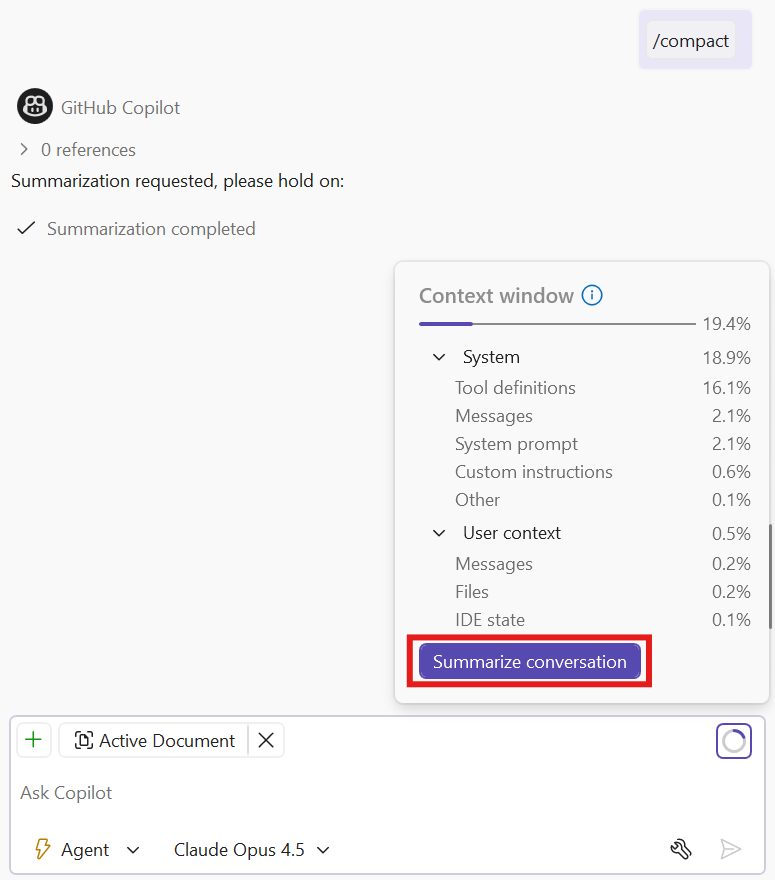The height and width of the screenshot is (880, 775).
Task: Click the Context window info icon
Action: coord(592,295)
